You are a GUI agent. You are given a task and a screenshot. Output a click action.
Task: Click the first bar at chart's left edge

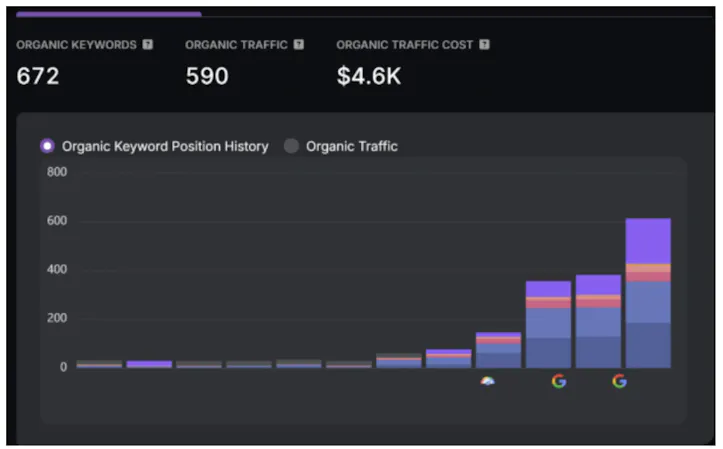99,364
